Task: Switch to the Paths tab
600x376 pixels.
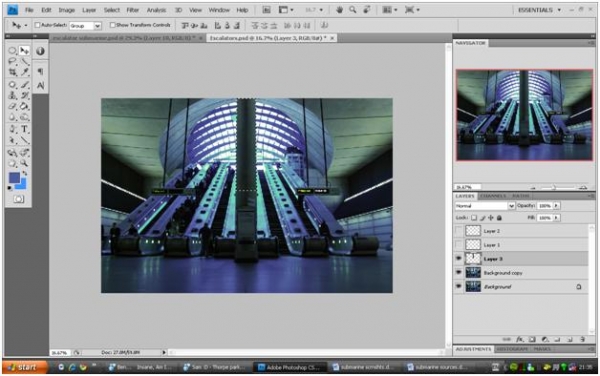Action: (521, 196)
